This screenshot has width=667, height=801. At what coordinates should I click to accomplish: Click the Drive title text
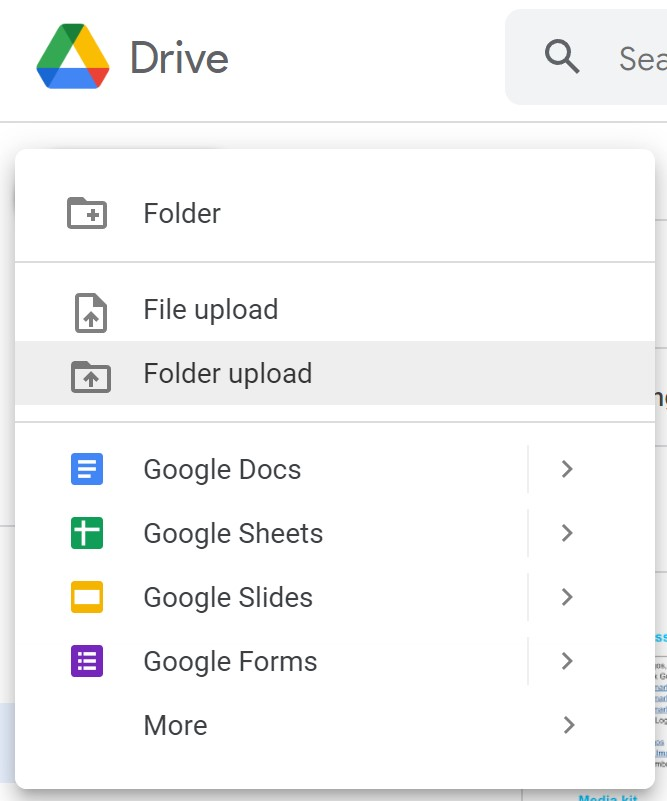click(x=179, y=58)
